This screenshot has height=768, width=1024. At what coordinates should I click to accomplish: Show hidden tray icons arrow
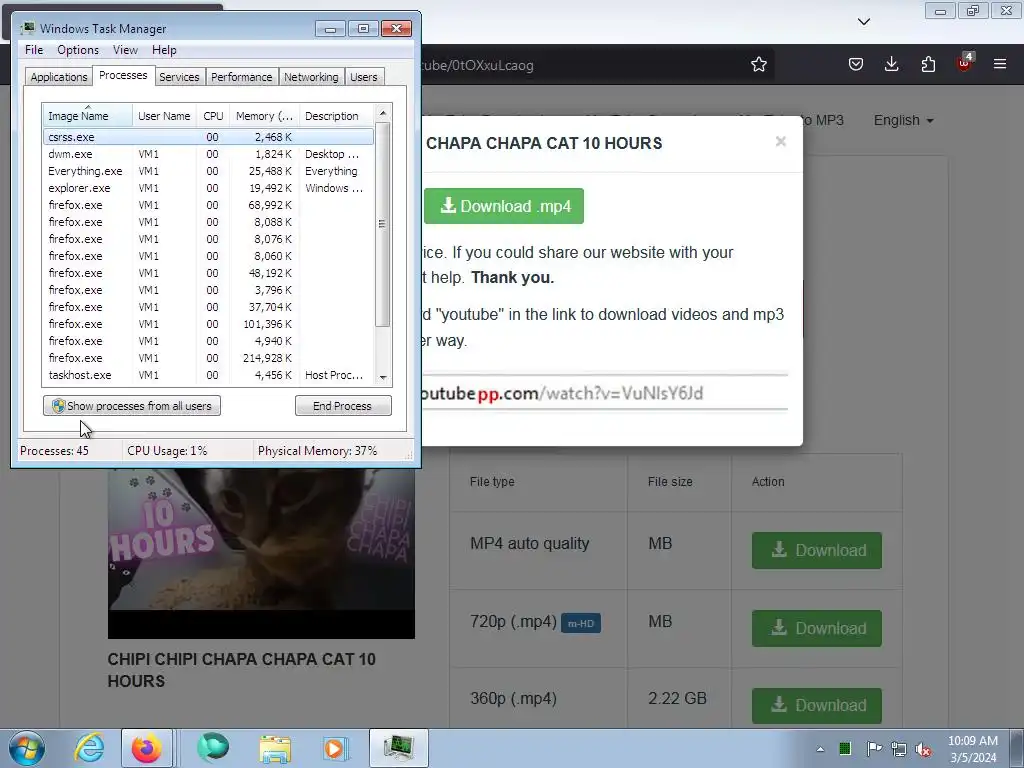pos(820,749)
